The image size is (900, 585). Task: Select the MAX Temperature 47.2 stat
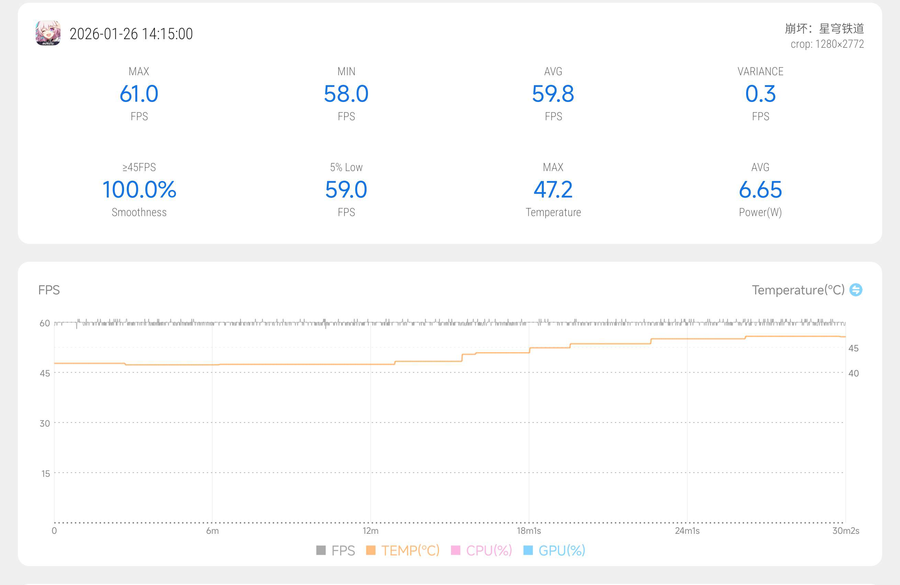pos(553,190)
